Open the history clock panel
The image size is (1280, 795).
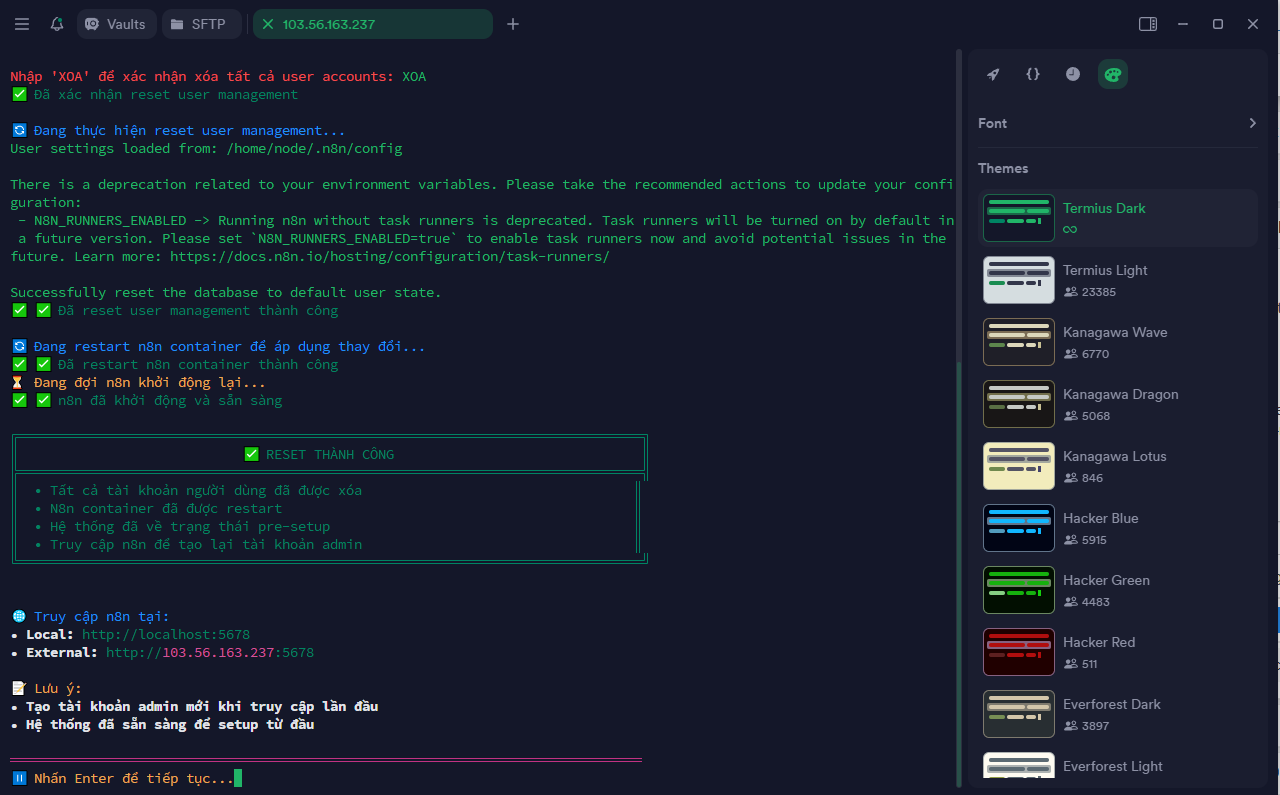pyautogui.click(x=1073, y=74)
